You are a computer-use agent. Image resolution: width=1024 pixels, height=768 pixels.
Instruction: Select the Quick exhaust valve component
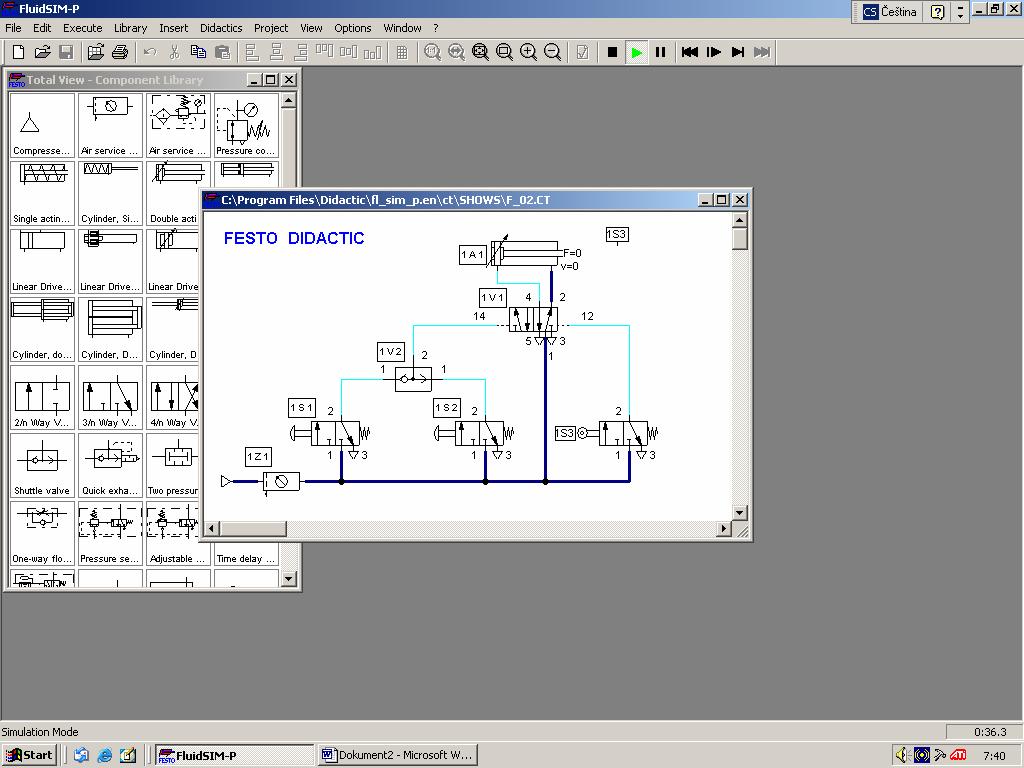coord(110,465)
